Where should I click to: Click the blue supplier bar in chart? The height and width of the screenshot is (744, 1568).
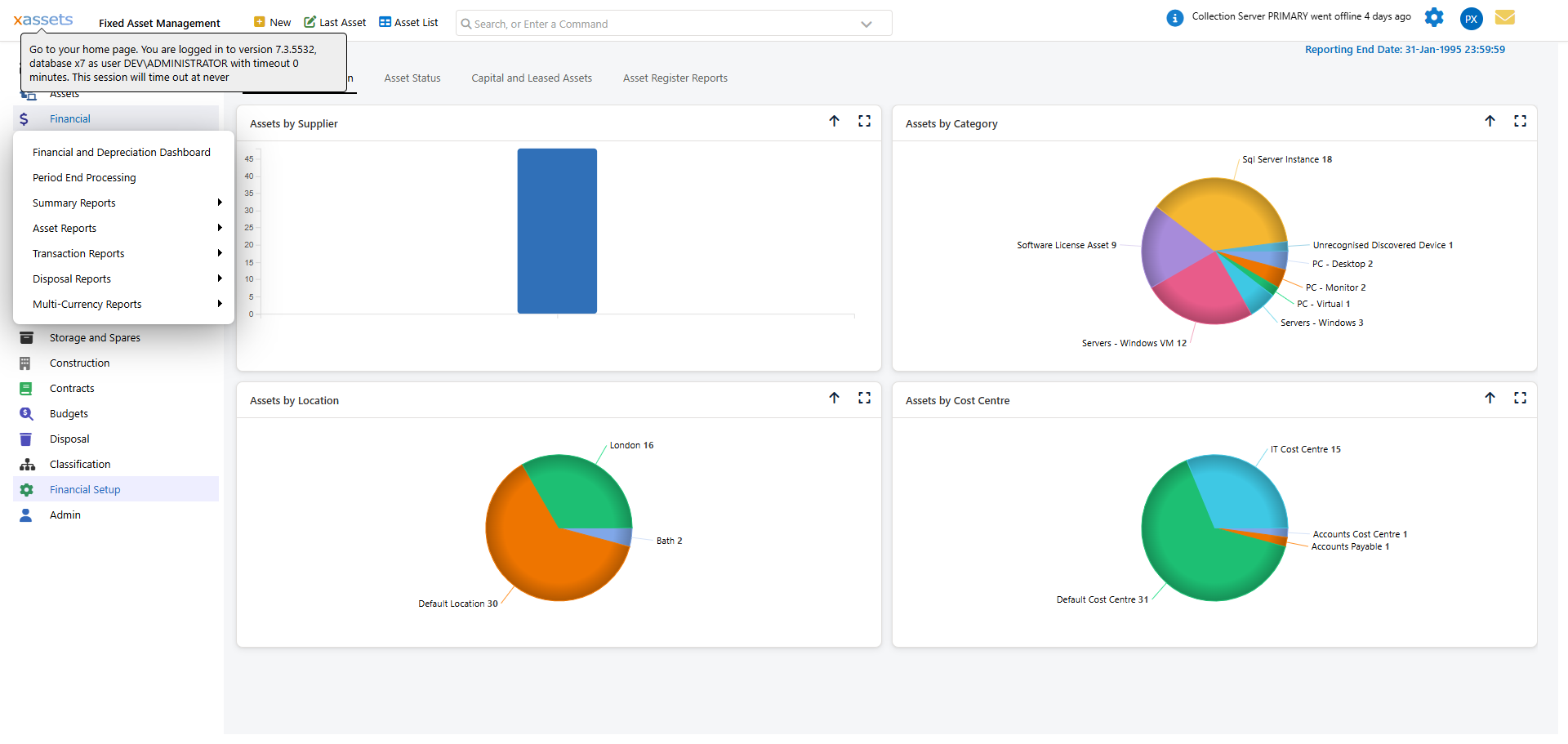point(557,231)
